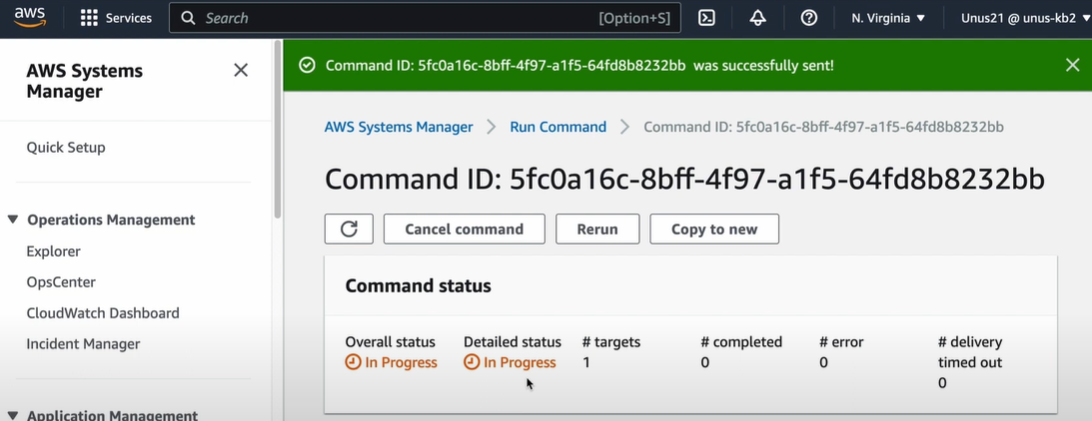Screen dimensions: 1092x421
Task: Close the AWS Systems Manager sidebar
Action: coord(241,70)
